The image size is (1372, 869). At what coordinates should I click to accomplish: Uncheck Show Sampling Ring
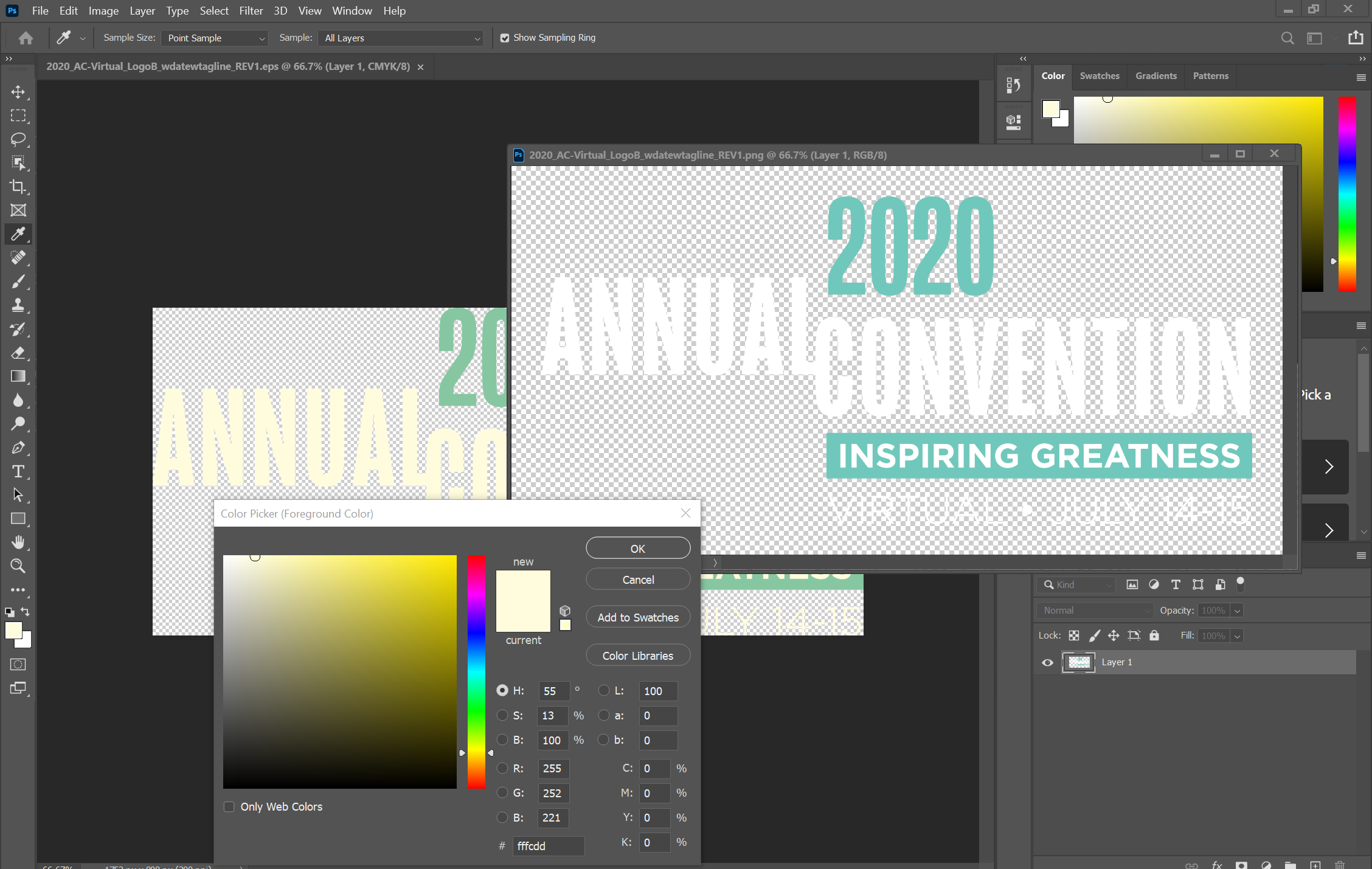pyautogui.click(x=505, y=38)
